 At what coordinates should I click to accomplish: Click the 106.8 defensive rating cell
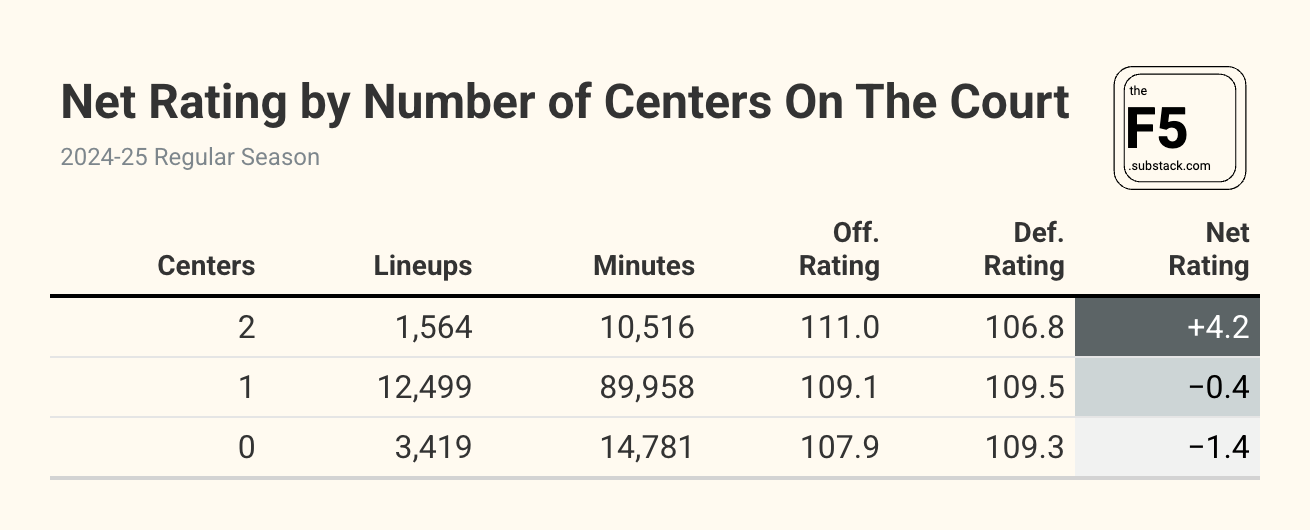1024,328
